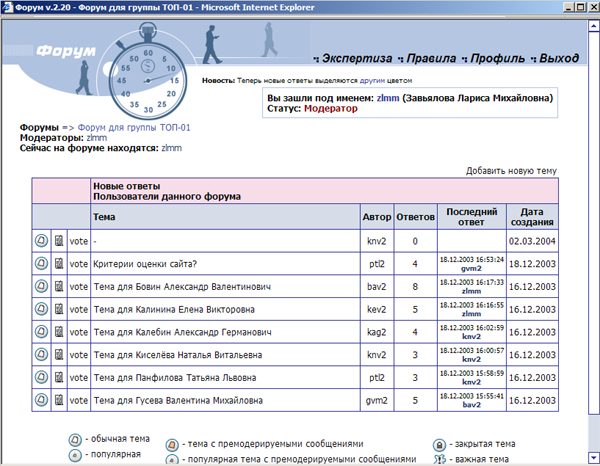
Task: Click document icon in 'Тема для Калебин' row
Action: coord(59,332)
